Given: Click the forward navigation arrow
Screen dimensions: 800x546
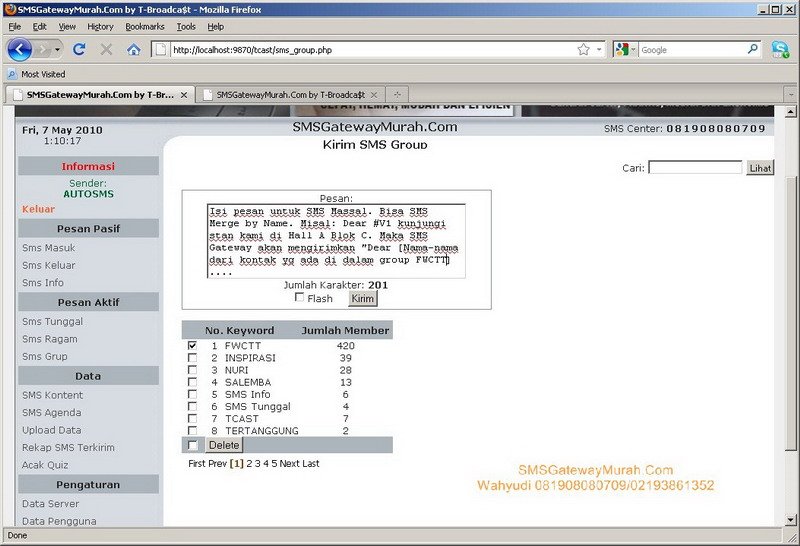Looking at the screenshot, I should [43, 49].
